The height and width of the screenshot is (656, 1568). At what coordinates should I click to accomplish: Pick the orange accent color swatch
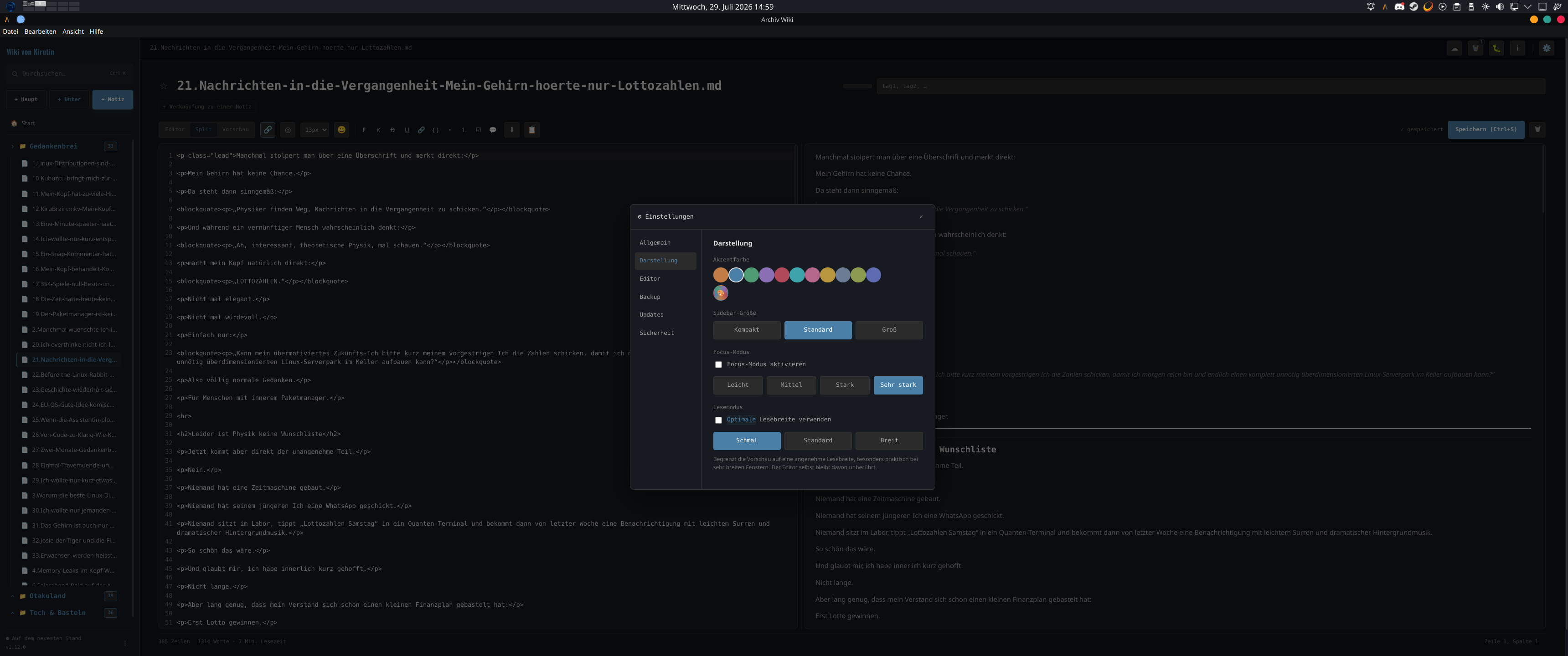721,275
